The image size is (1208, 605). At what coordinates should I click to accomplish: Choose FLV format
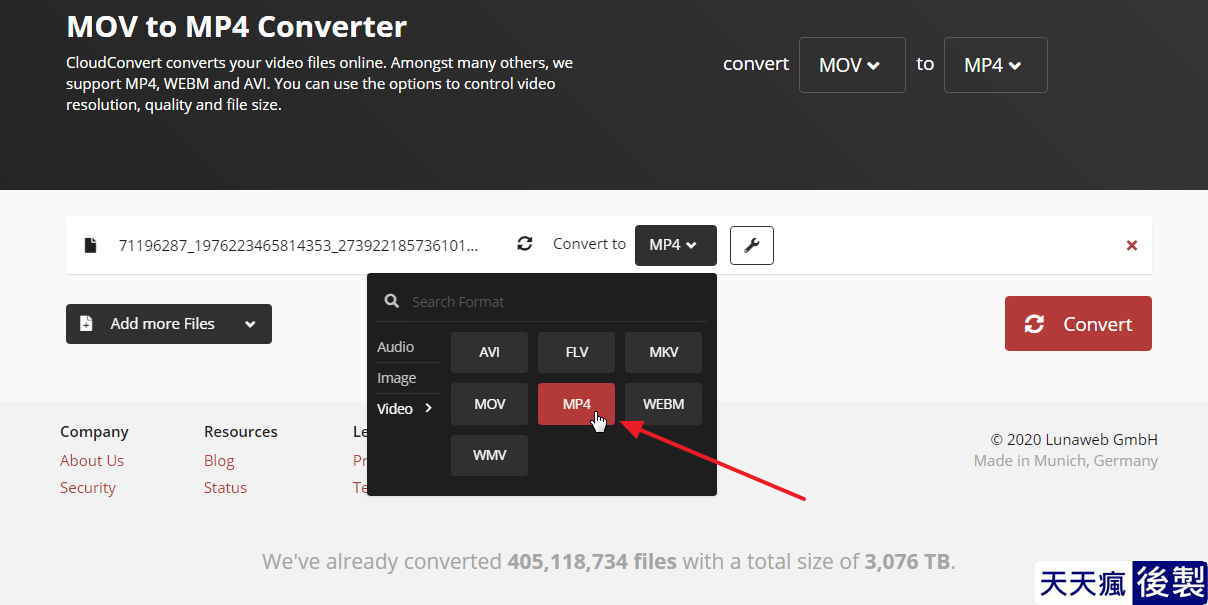coord(576,352)
